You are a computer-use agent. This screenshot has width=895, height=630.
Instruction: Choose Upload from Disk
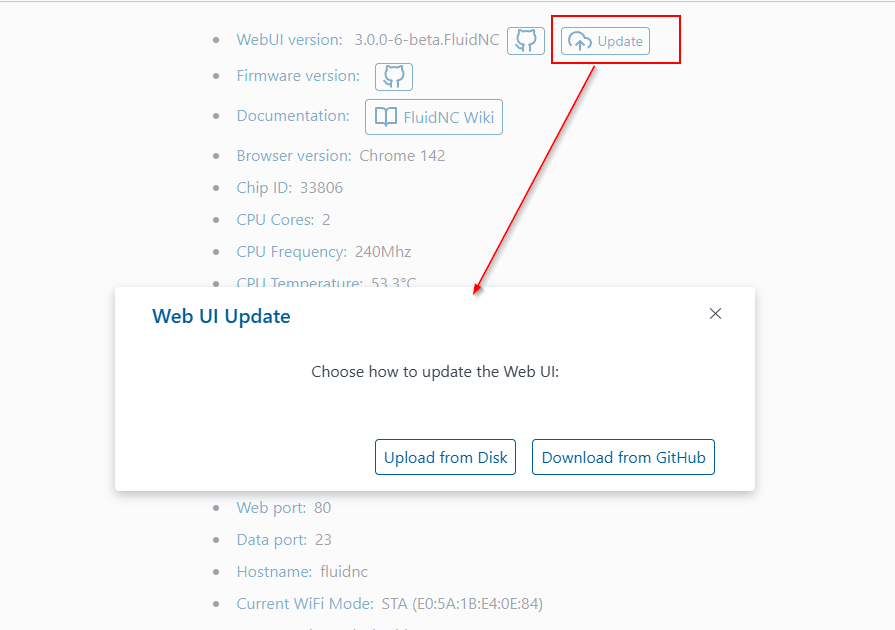tap(445, 457)
